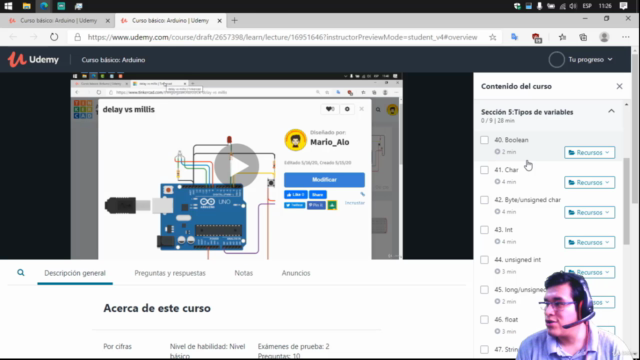Image resolution: width=640 pixels, height=360 pixels.
Task: Open the browser favorites list icon
Action: [562, 37]
